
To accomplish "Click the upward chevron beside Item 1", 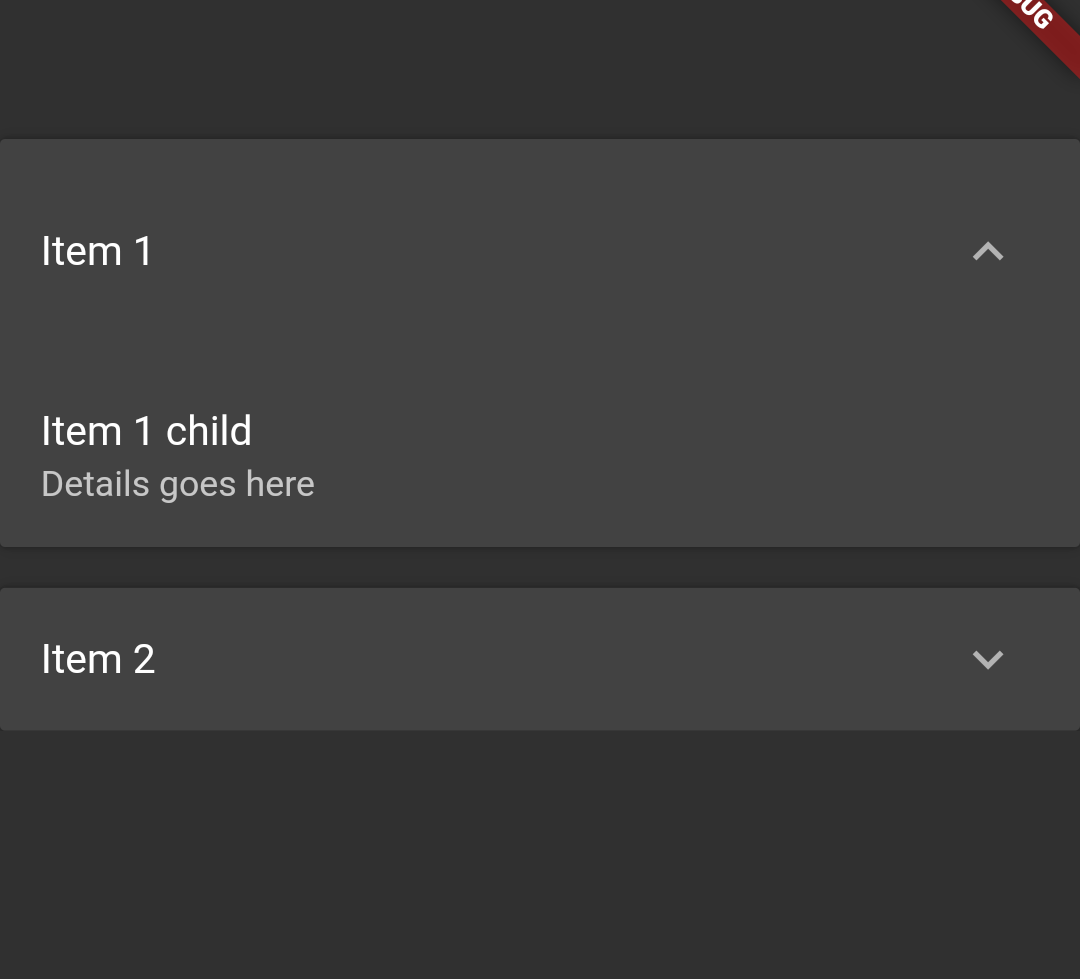I will 988,251.
